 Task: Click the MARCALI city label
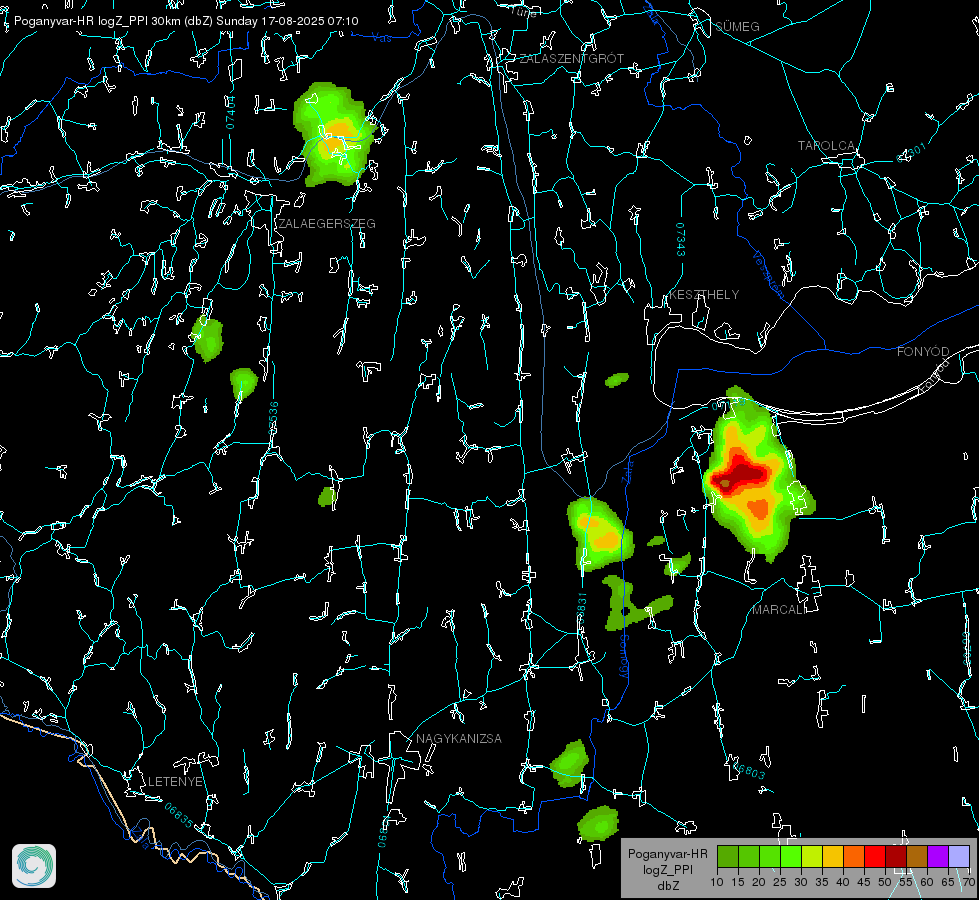pos(779,610)
